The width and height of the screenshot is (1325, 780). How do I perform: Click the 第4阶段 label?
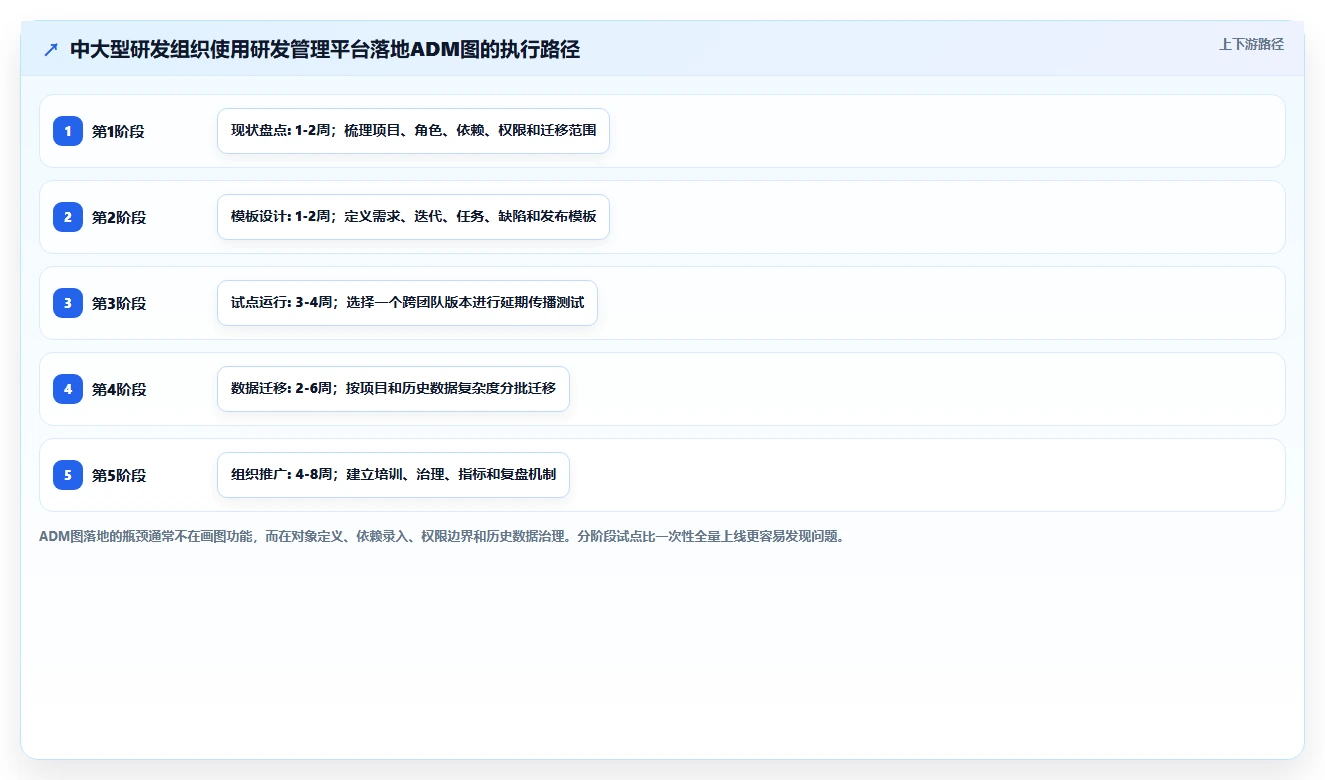point(119,389)
